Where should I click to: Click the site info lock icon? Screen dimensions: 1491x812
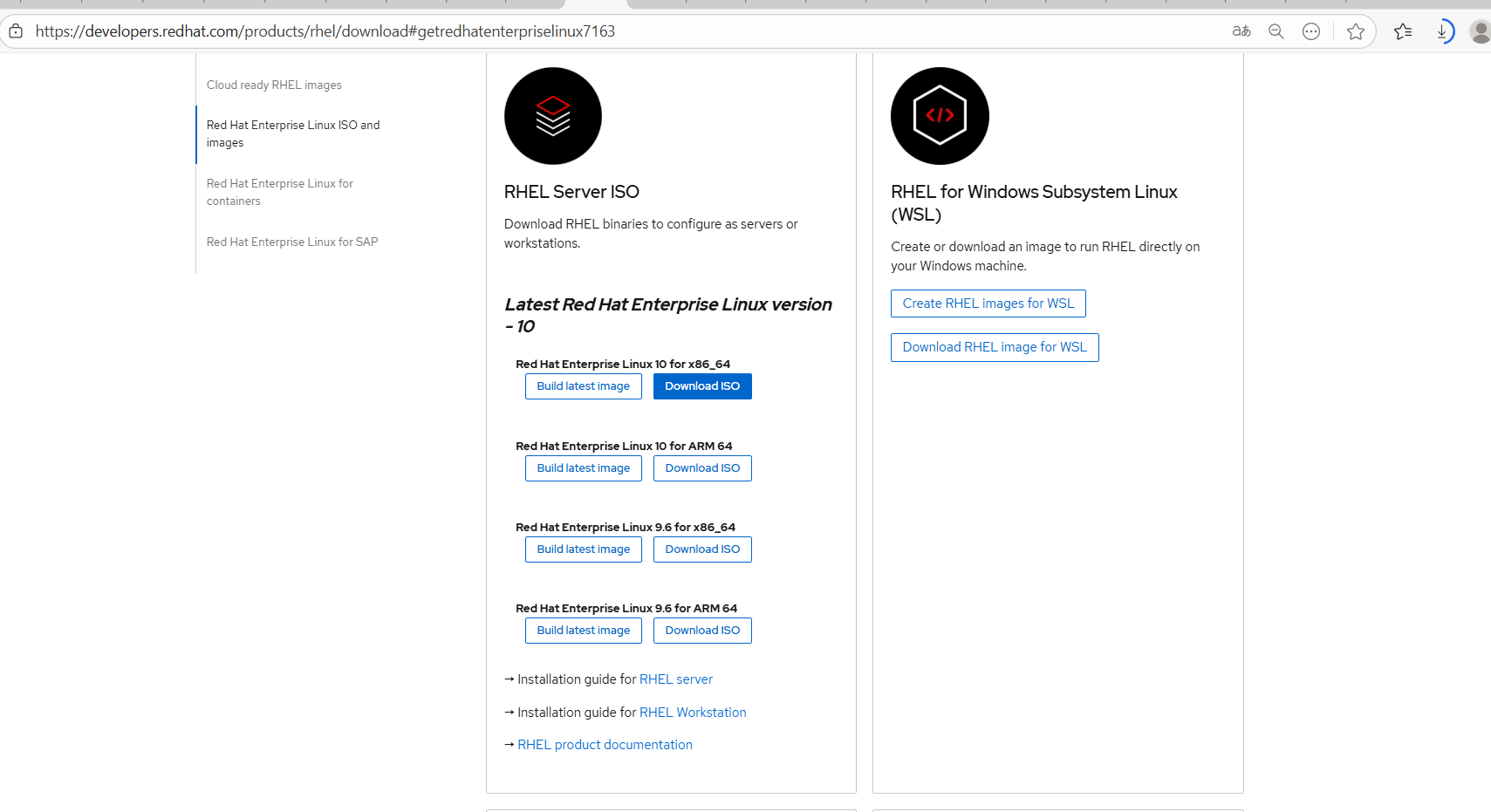[16, 31]
